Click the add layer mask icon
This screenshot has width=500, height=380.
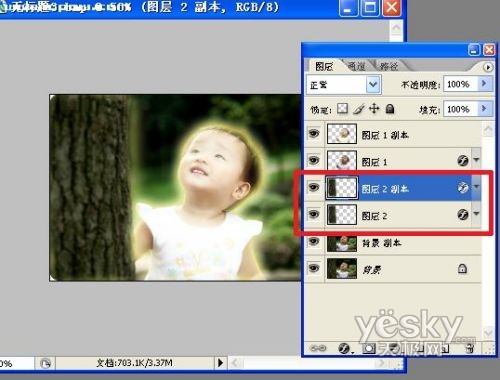click(369, 349)
